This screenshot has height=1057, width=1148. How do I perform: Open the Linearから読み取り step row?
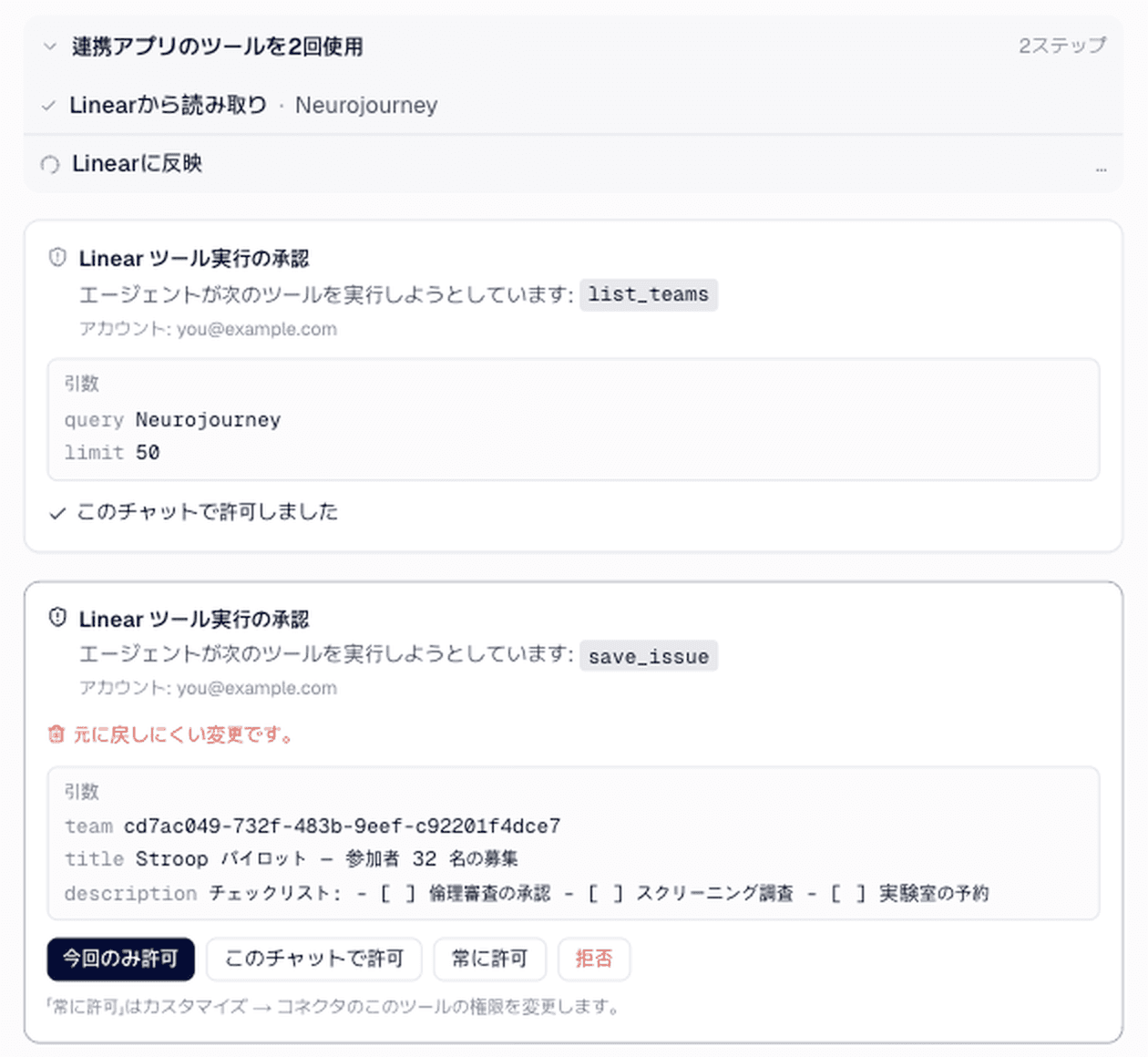(x=573, y=105)
